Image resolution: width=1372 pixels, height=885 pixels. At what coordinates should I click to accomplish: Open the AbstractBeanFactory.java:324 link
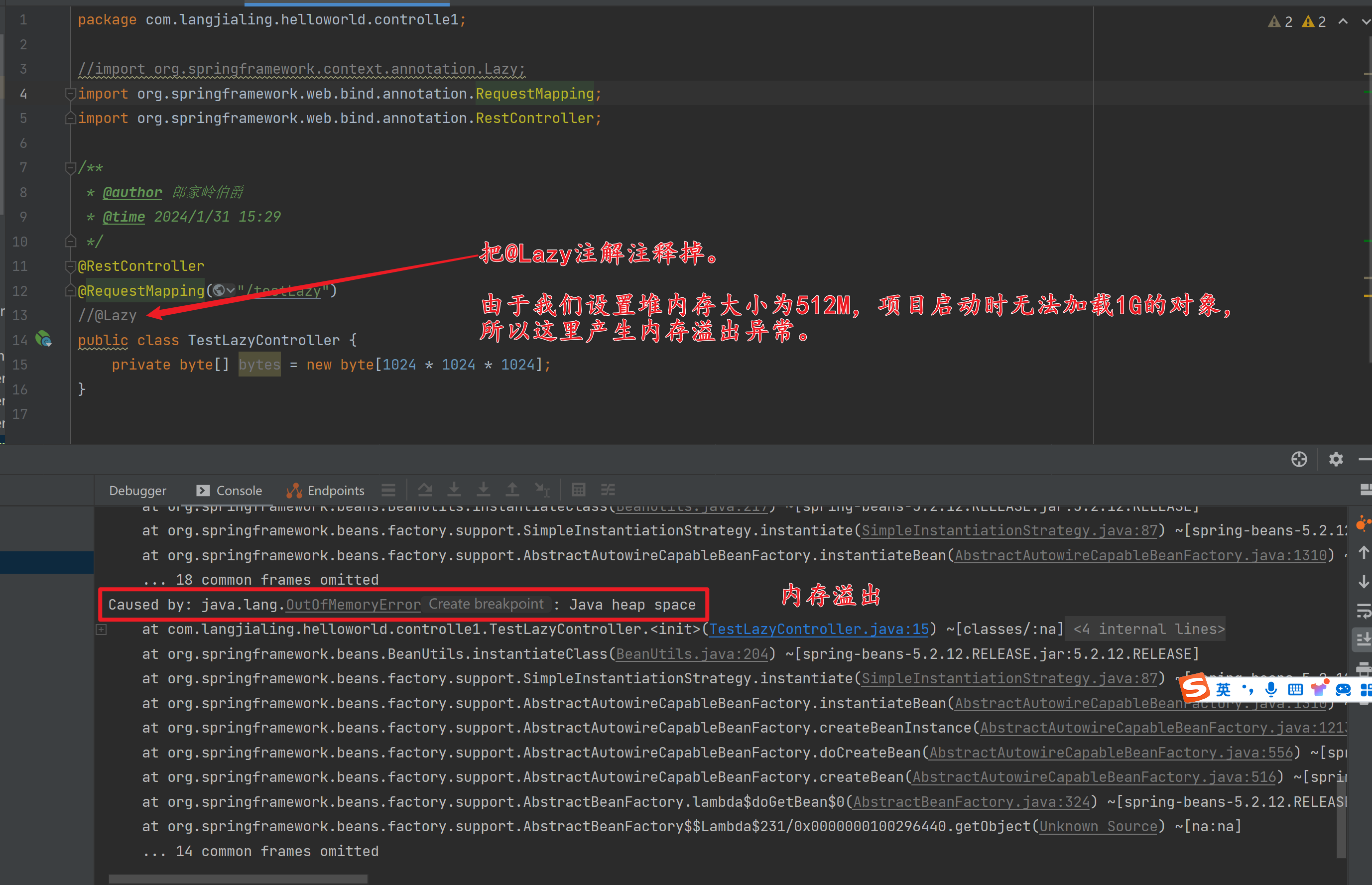click(x=972, y=802)
